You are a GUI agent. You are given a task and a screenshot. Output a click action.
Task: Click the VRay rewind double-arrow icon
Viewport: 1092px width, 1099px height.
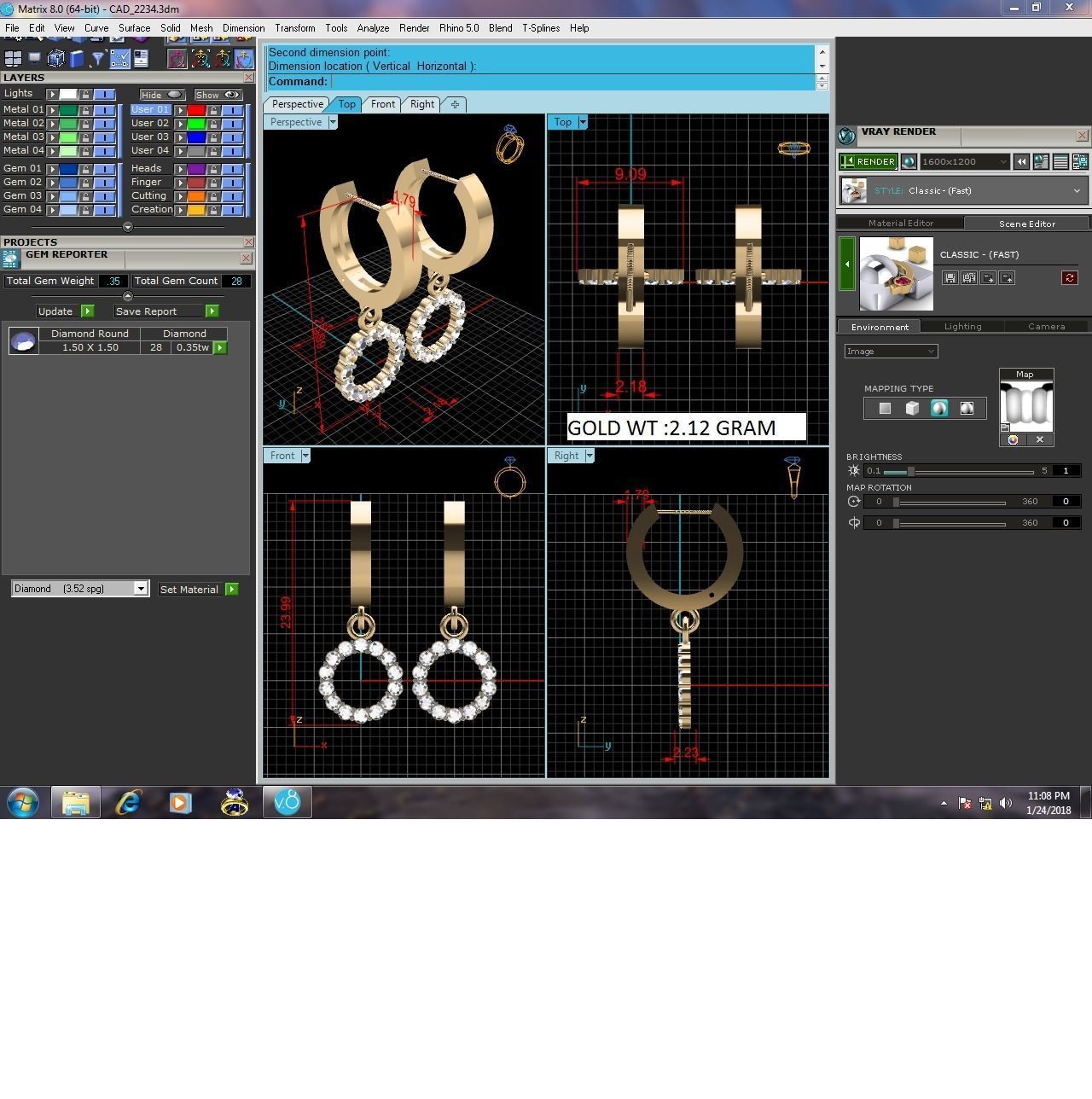[1021, 161]
